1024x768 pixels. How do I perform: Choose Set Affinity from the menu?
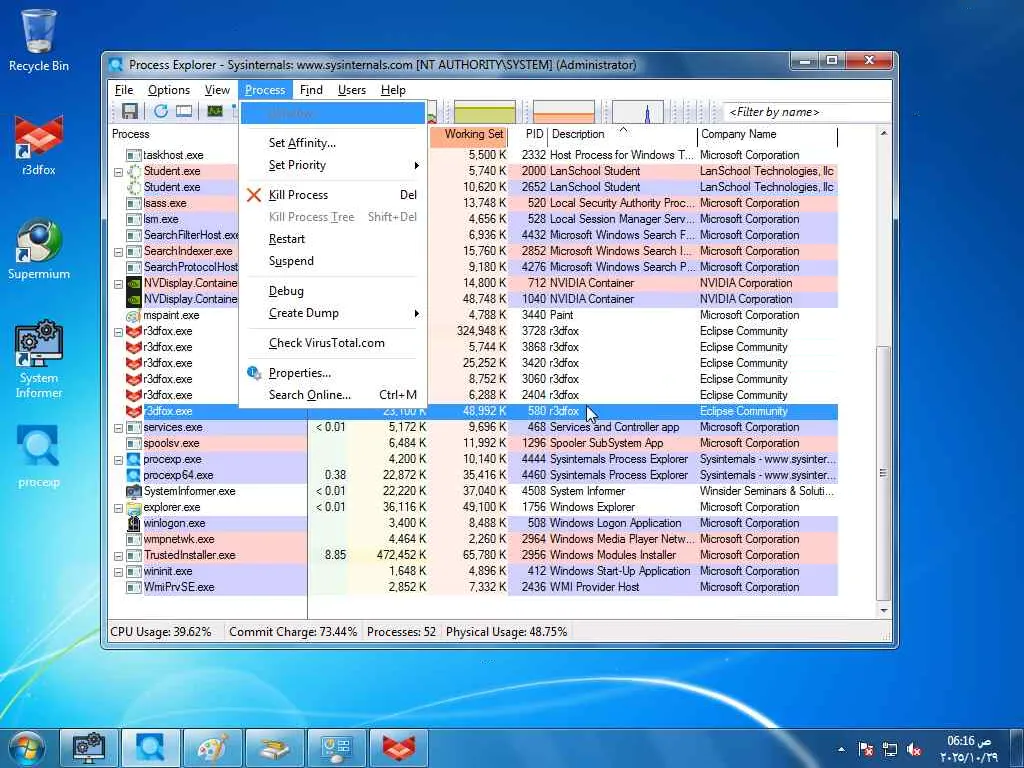click(x=333, y=143)
